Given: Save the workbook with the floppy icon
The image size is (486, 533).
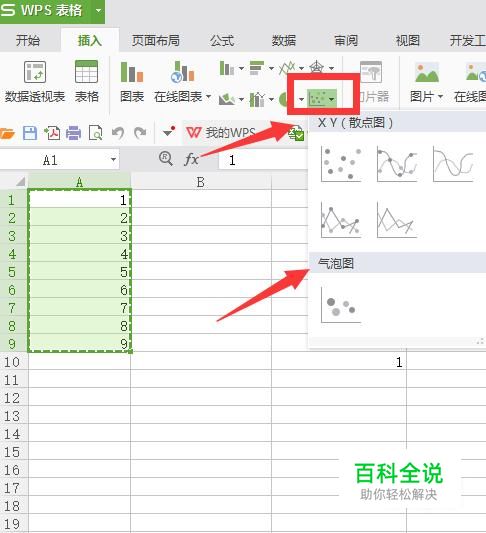Looking at the screenshot, I should tap(30, 133).
